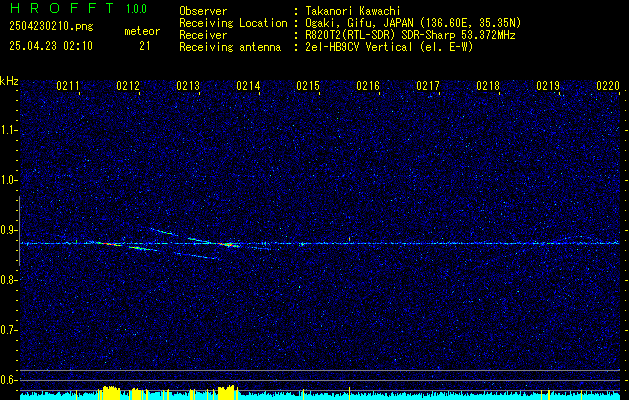
Task: Click the R820T2 SDR-Sharp 53.372MHz receiver text
Action: click(x=410, y=35)
